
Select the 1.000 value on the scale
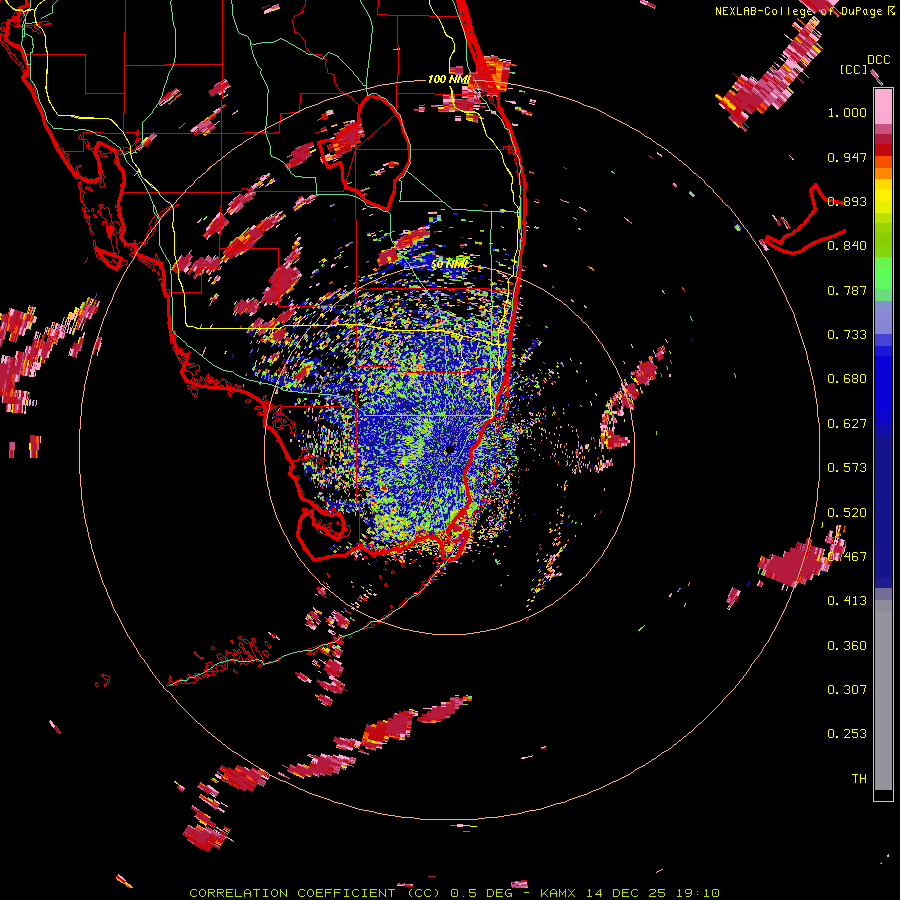click(x=847, y=112)
